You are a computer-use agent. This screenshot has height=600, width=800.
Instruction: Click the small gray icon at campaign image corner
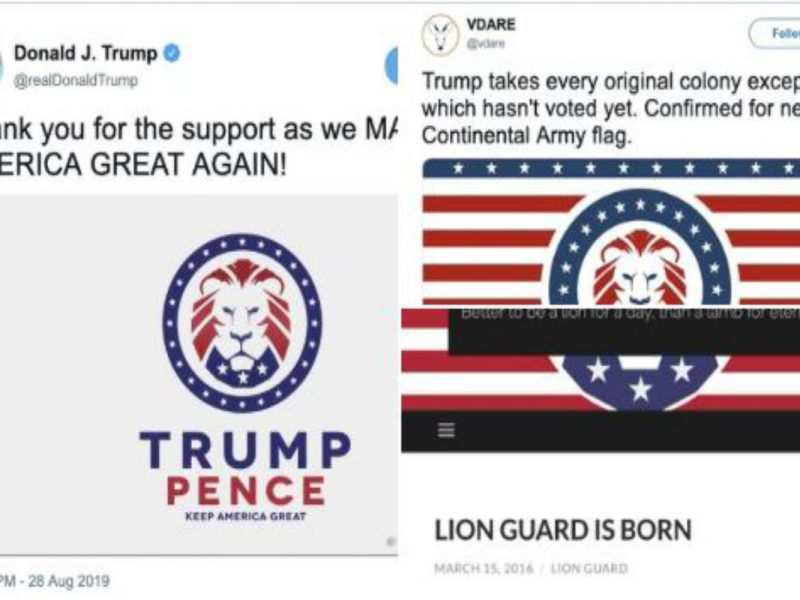point(391,541)
